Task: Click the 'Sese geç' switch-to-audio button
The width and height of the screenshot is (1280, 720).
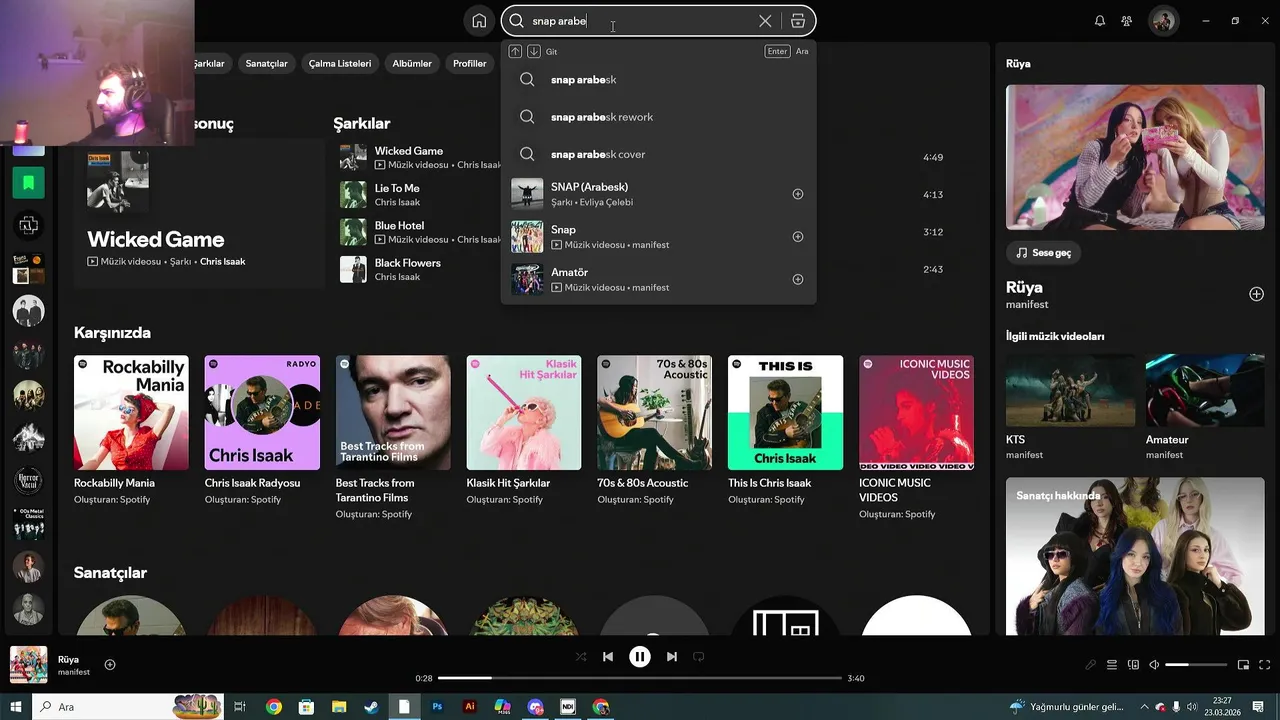Action: [1043, 253]
